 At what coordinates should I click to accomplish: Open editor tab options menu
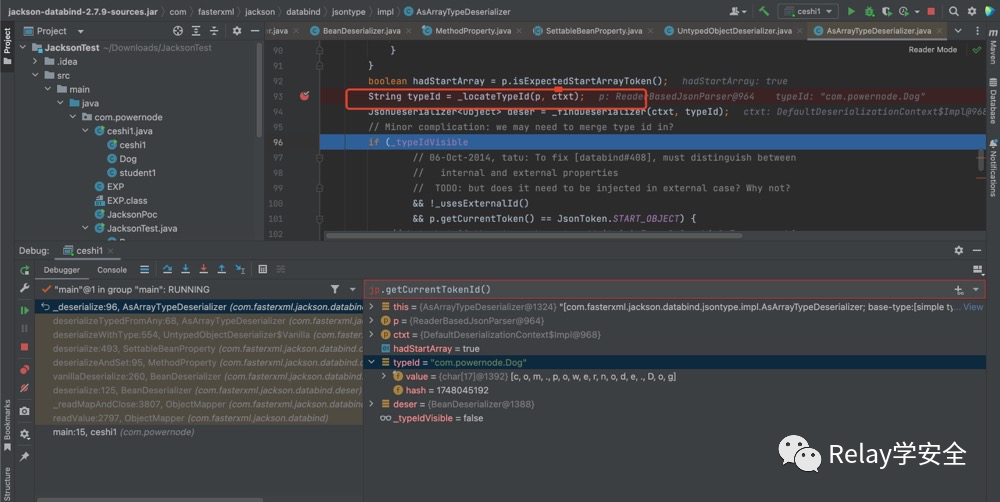point(977,31)
